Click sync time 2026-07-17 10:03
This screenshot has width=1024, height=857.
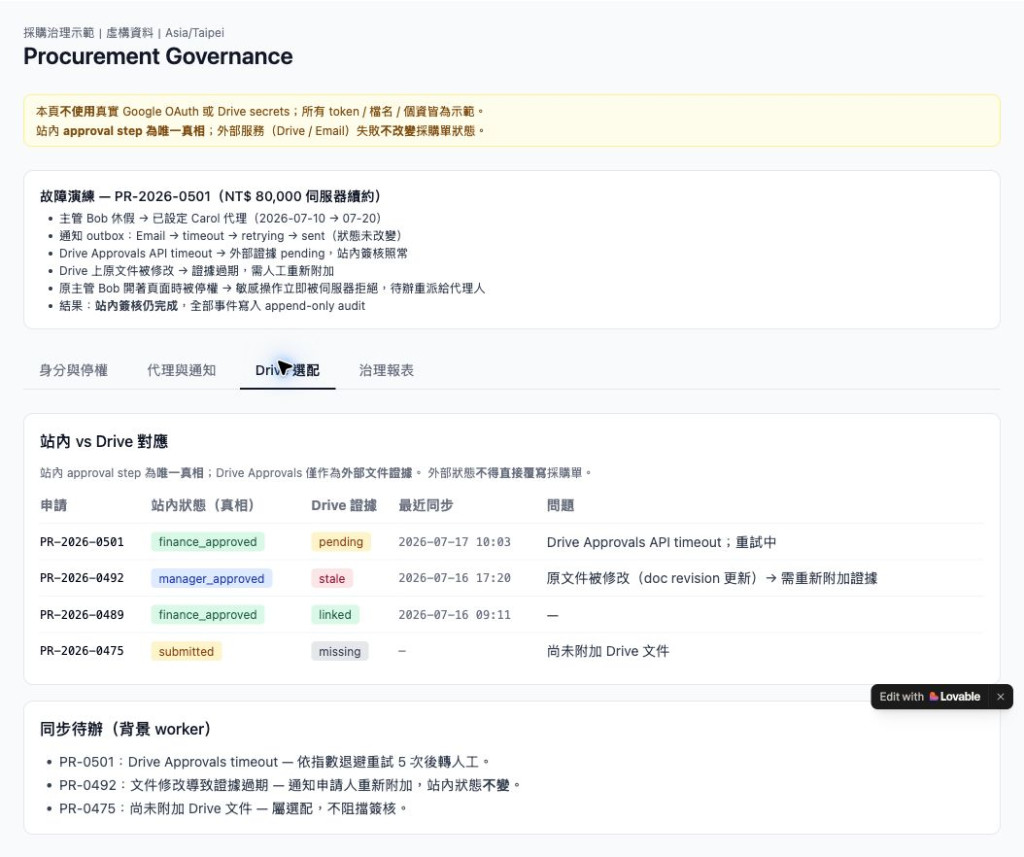[455, 542]
